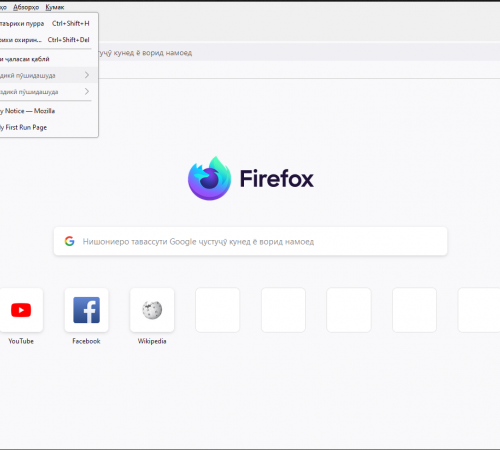500x450 pixels.
Task: Click the Google G icon in search box
Action: click(69, 241)
